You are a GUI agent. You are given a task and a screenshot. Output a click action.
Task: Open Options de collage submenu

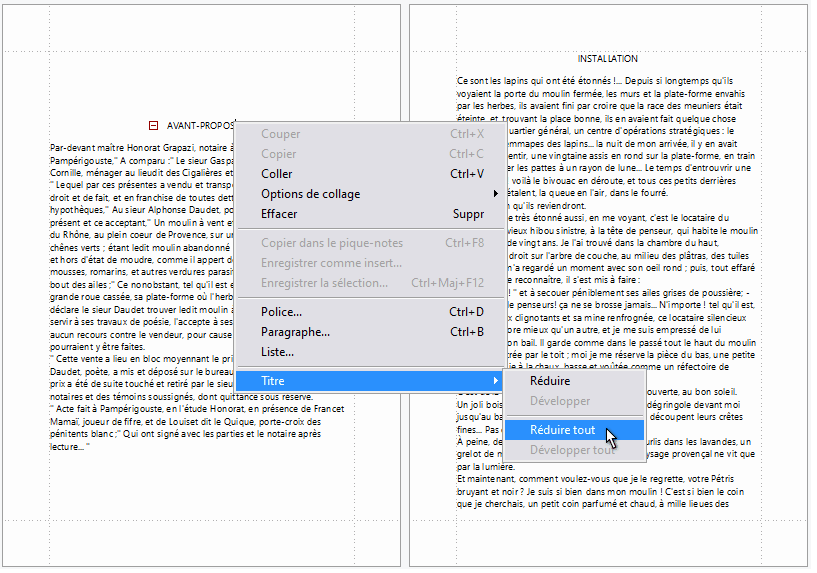311,194
